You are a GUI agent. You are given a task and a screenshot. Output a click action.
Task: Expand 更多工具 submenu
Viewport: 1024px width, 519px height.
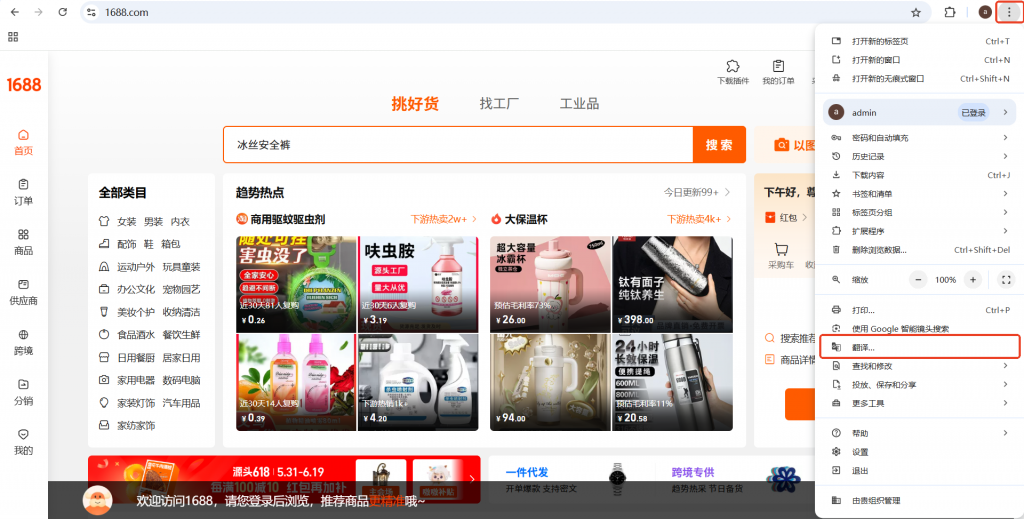pos(920,403)
